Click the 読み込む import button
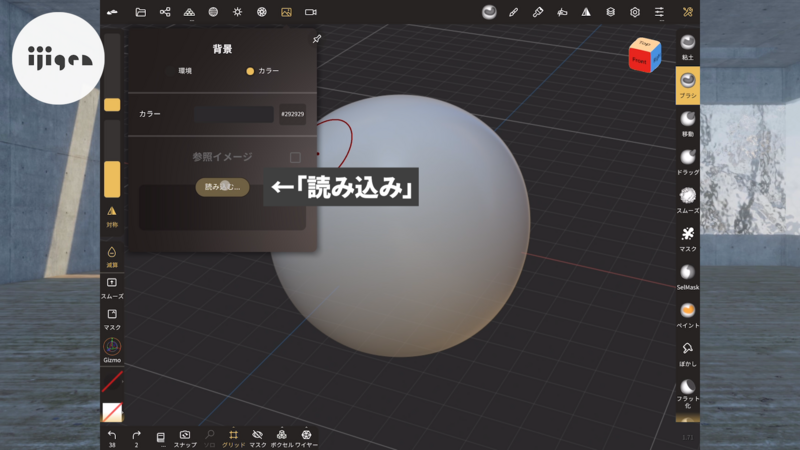 click(x=222, y=187)
